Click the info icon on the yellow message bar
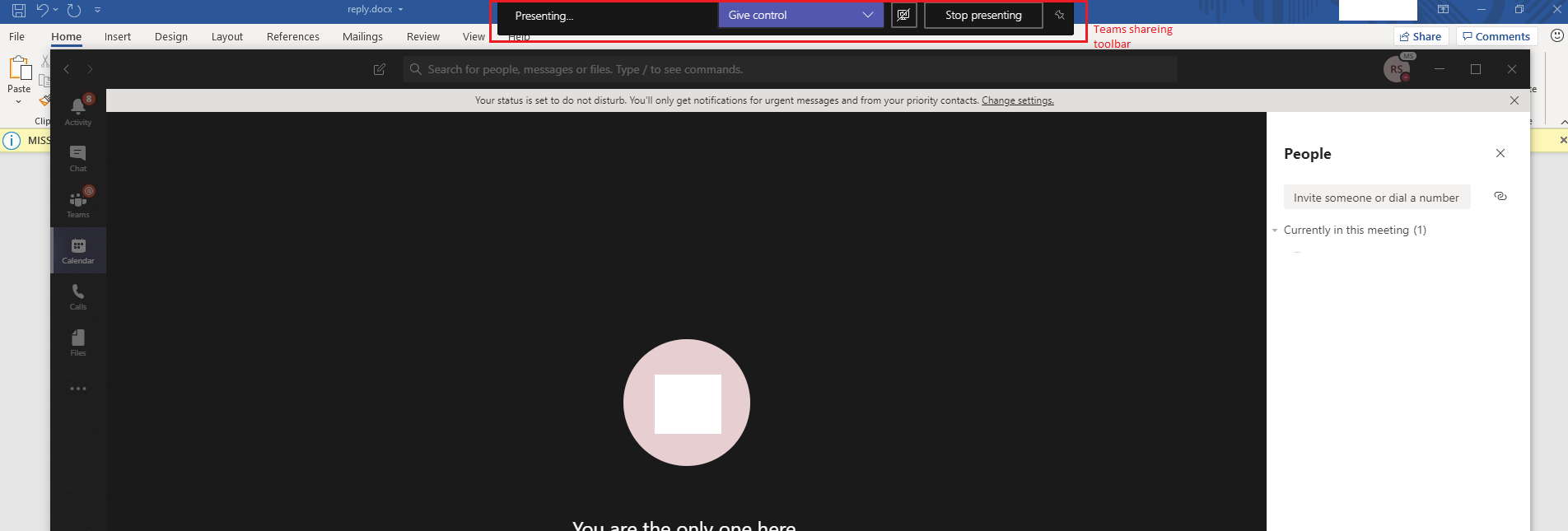Screen dimensions: 1568x531 tap(12, 140)
